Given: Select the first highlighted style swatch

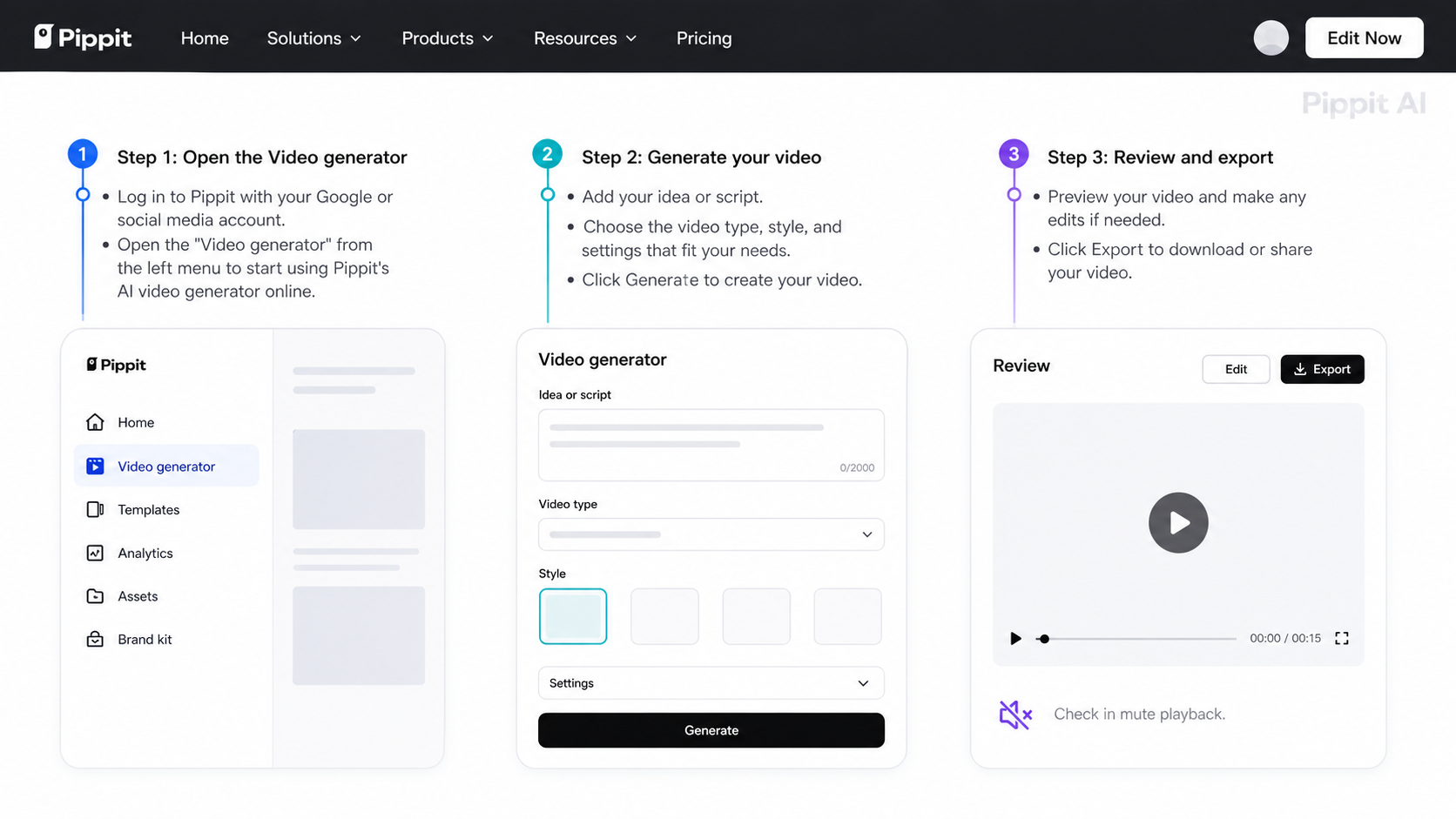Looking at the screenshot, I should pos(573,616).
